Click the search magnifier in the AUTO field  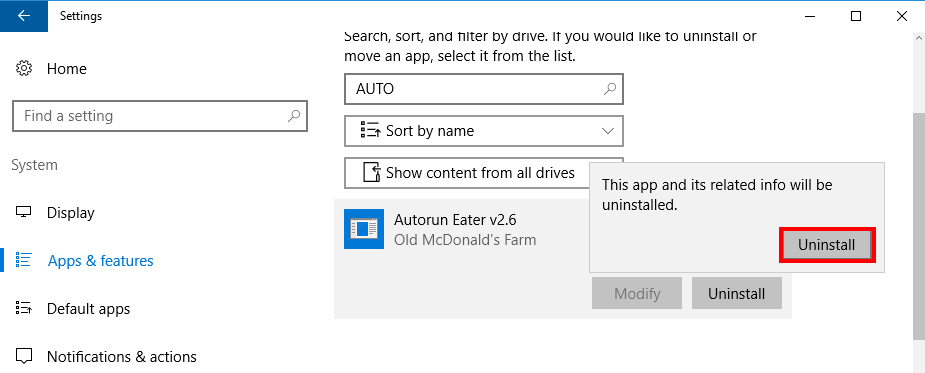(x=610, y=89)
